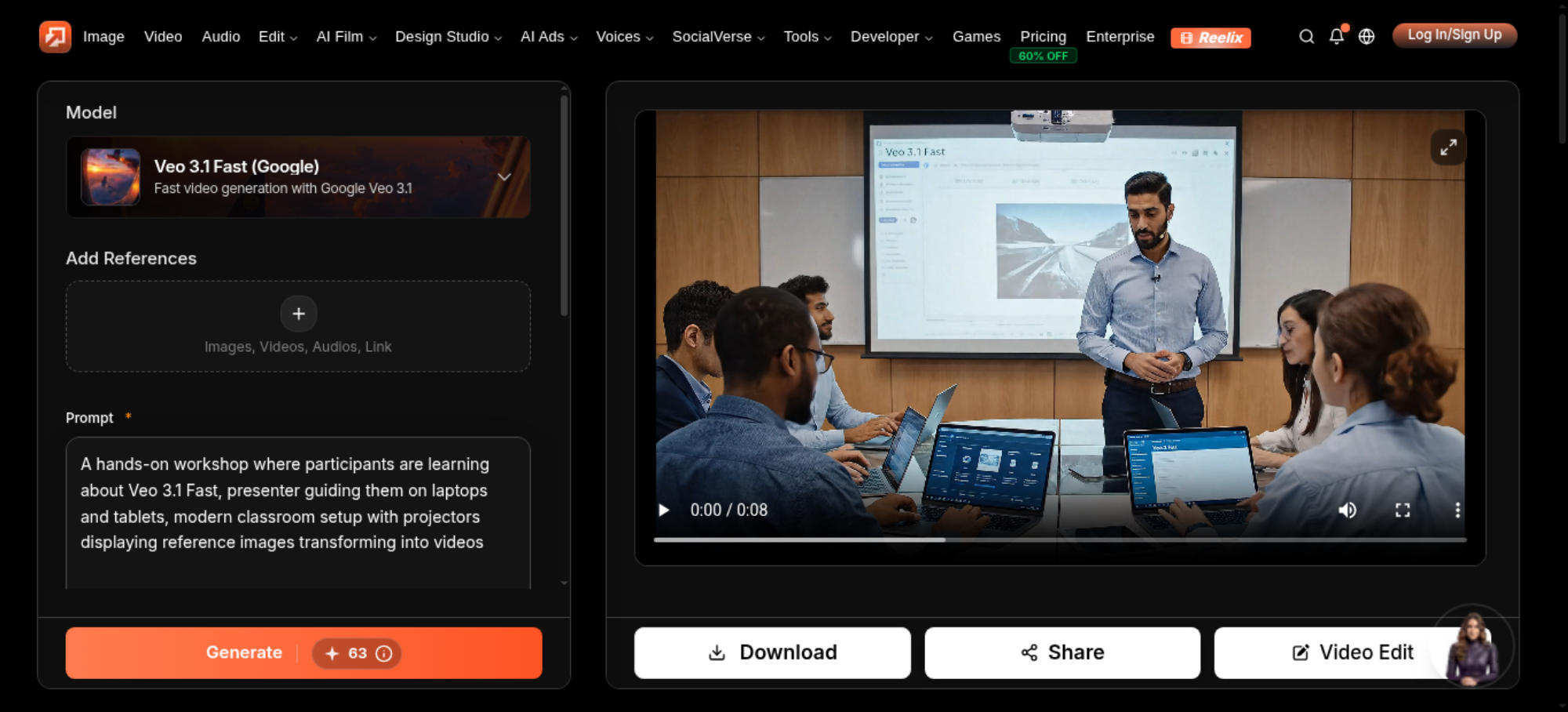
Task: Open the Veo 3.1 Fast model dropdown
Action: point(298,177)
